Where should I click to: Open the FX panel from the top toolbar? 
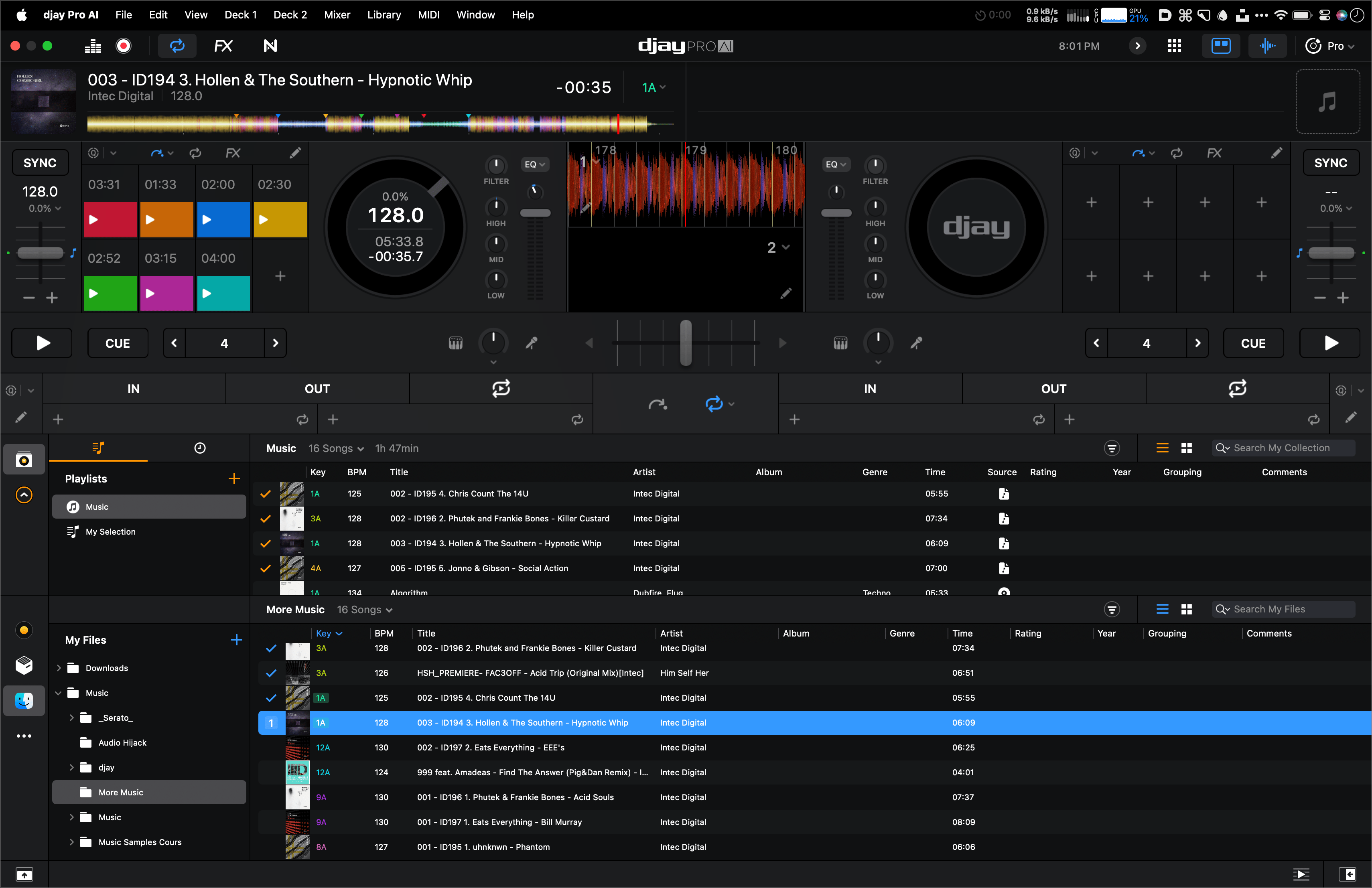223,46
